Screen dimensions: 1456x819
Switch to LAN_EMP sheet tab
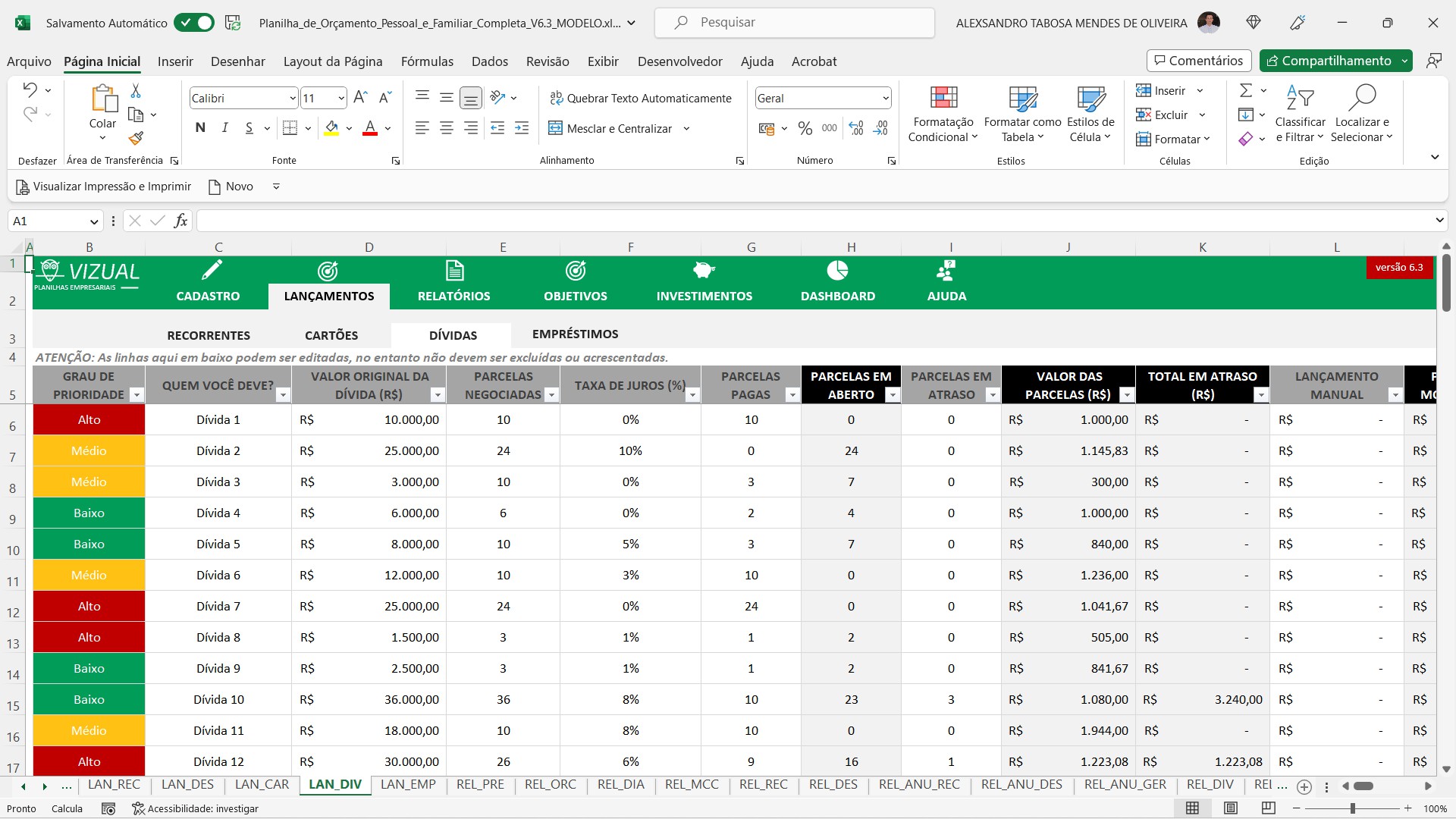(408, 785)
